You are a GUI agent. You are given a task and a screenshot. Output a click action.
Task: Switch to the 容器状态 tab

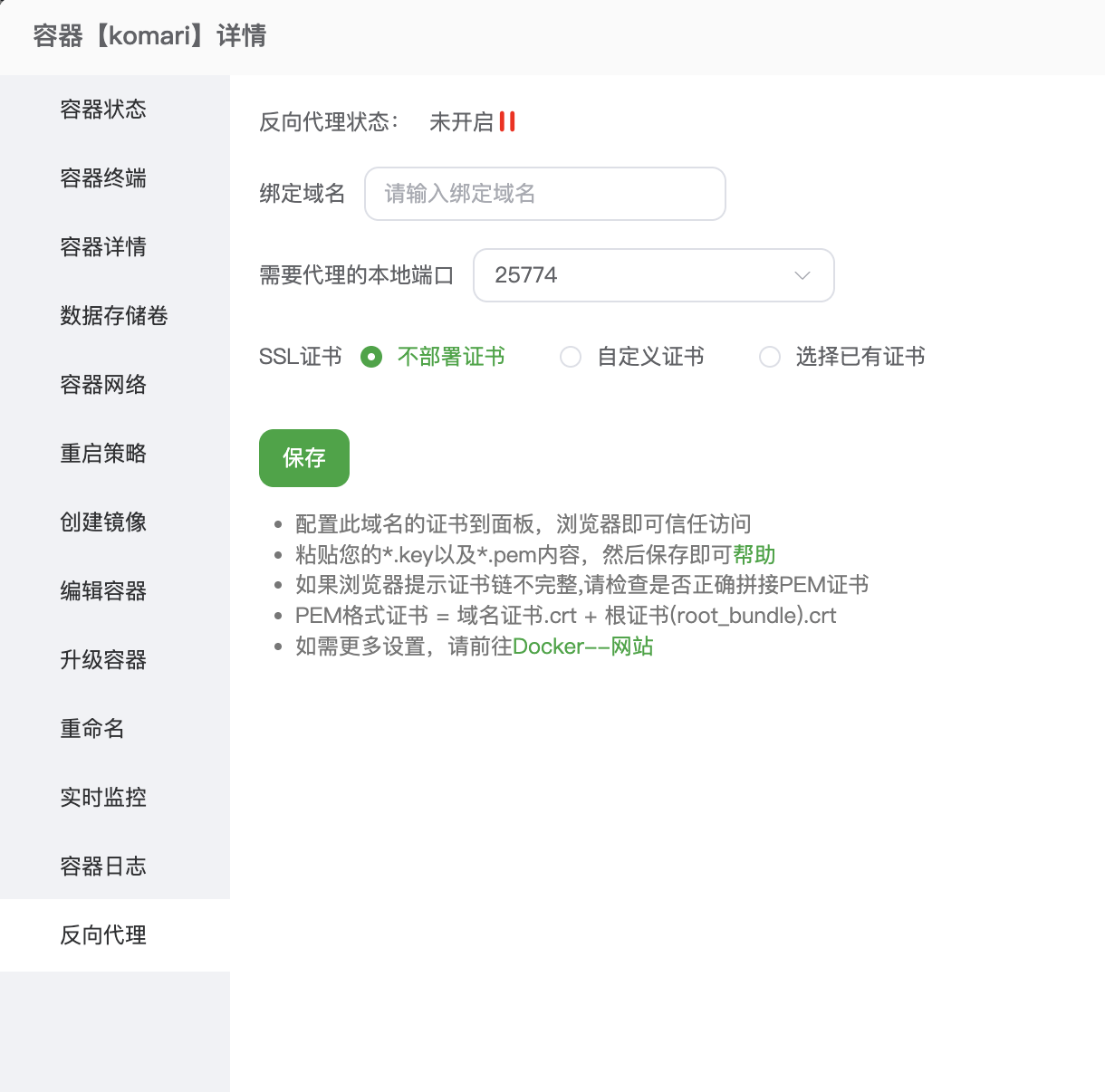[103, 110]
